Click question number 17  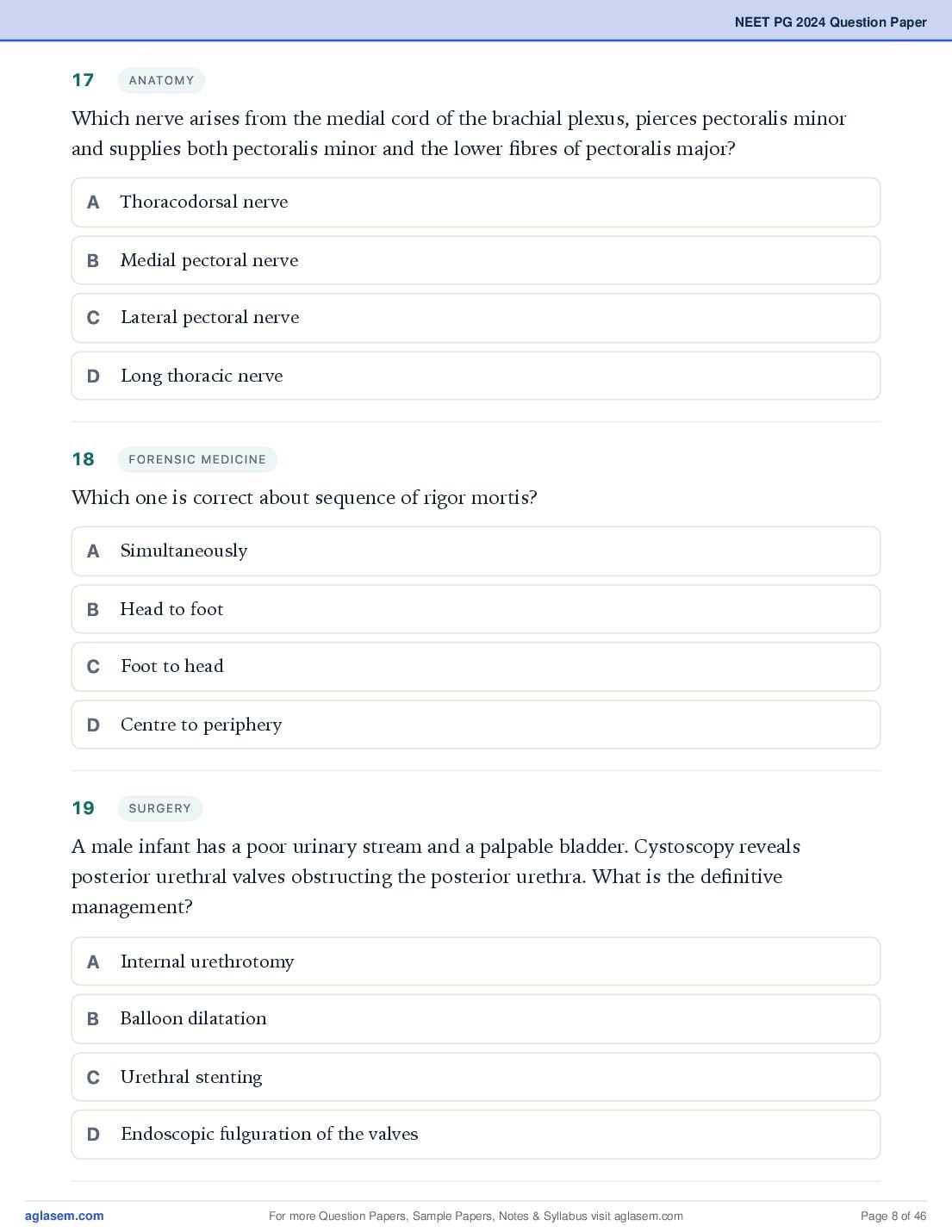(83, 80)
